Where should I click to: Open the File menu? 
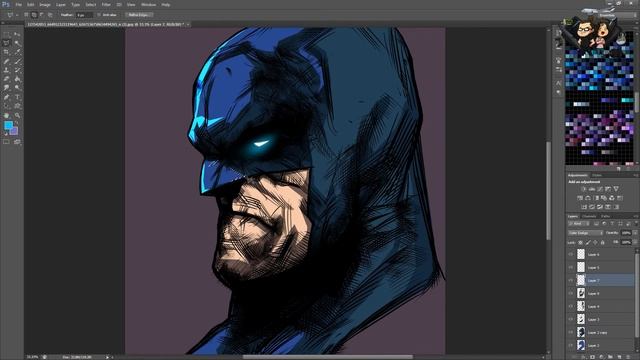click(x=18, y=4)
